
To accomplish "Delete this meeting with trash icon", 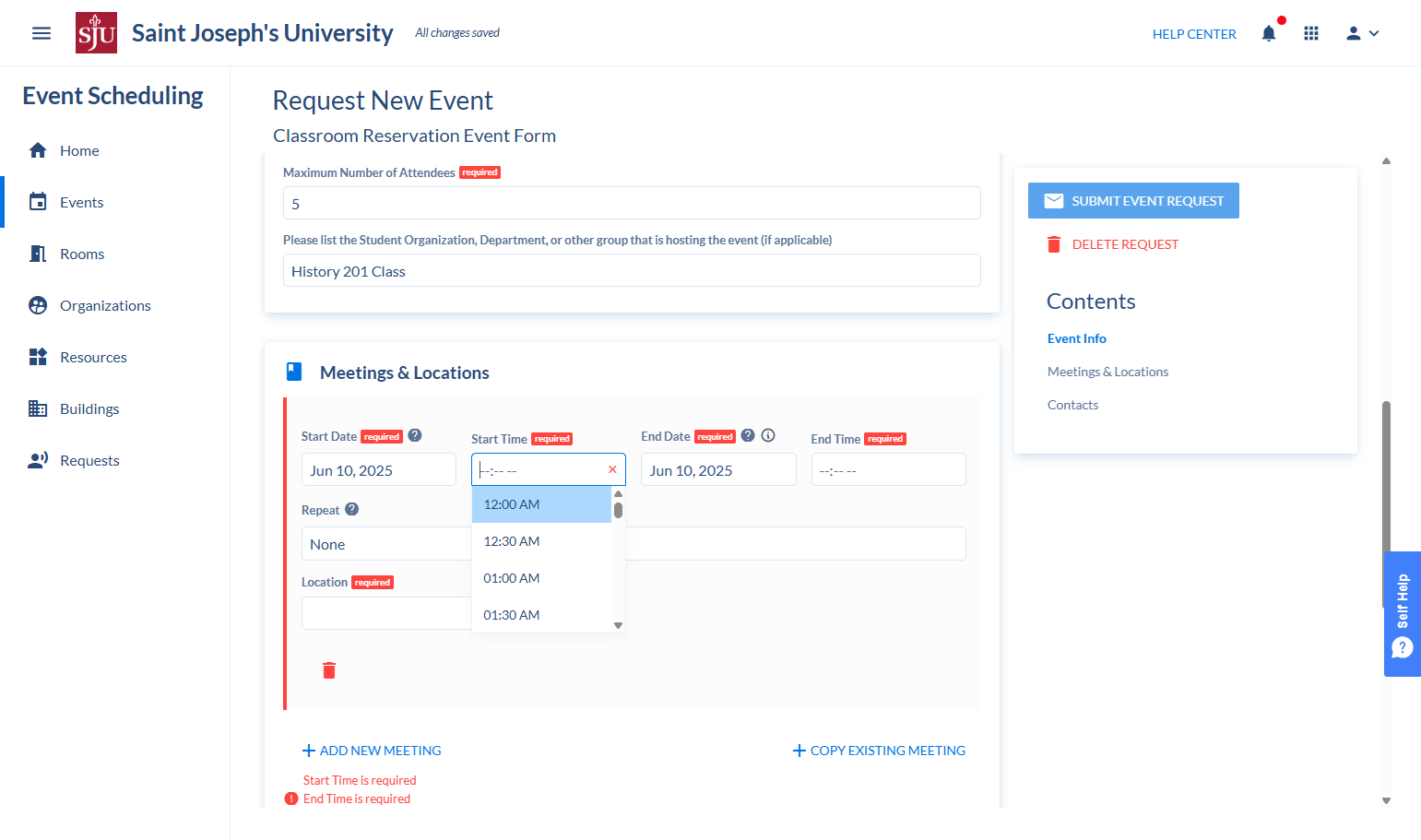I will [x=329, y=670].
